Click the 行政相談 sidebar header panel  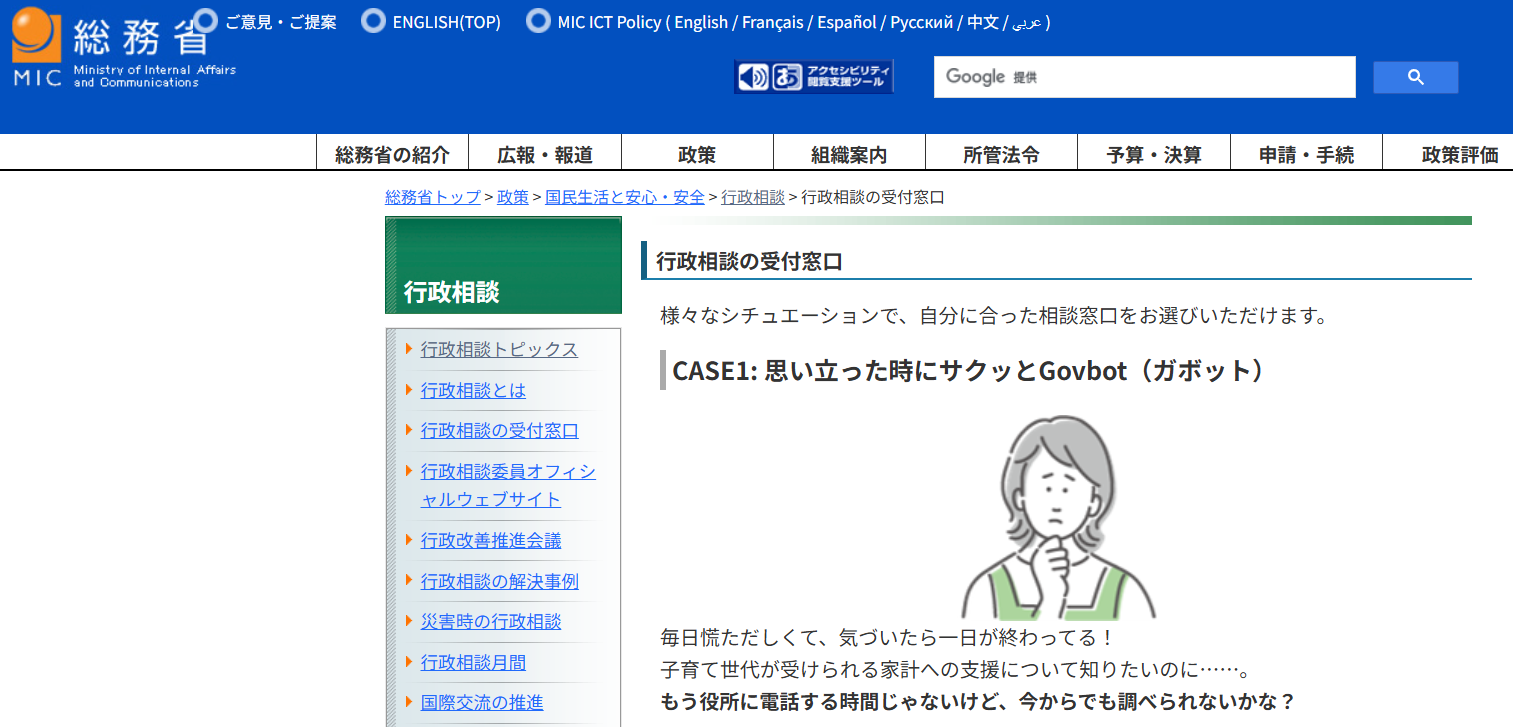[503, 265]
